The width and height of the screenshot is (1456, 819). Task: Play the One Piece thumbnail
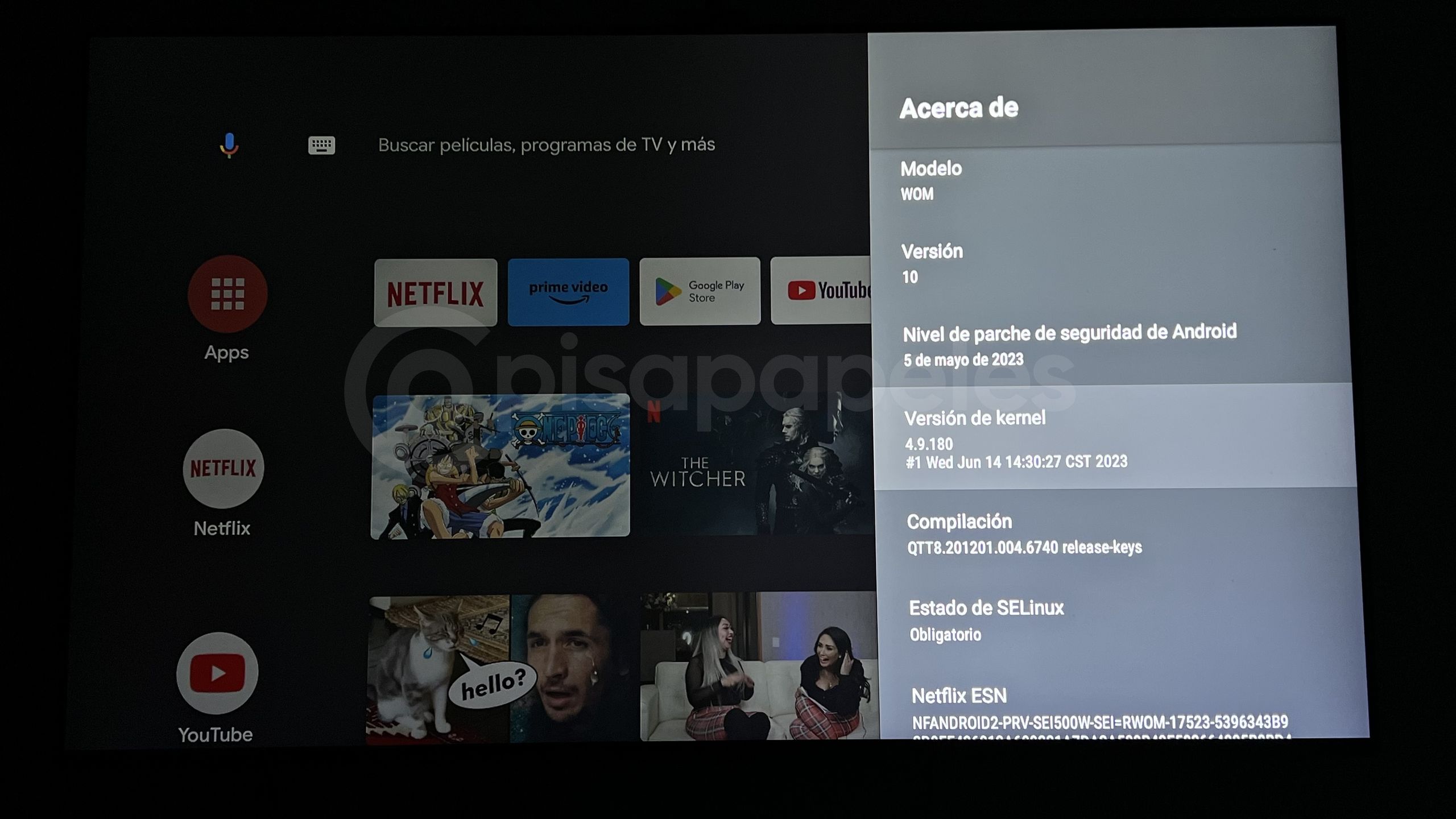(x=500, y=466)
